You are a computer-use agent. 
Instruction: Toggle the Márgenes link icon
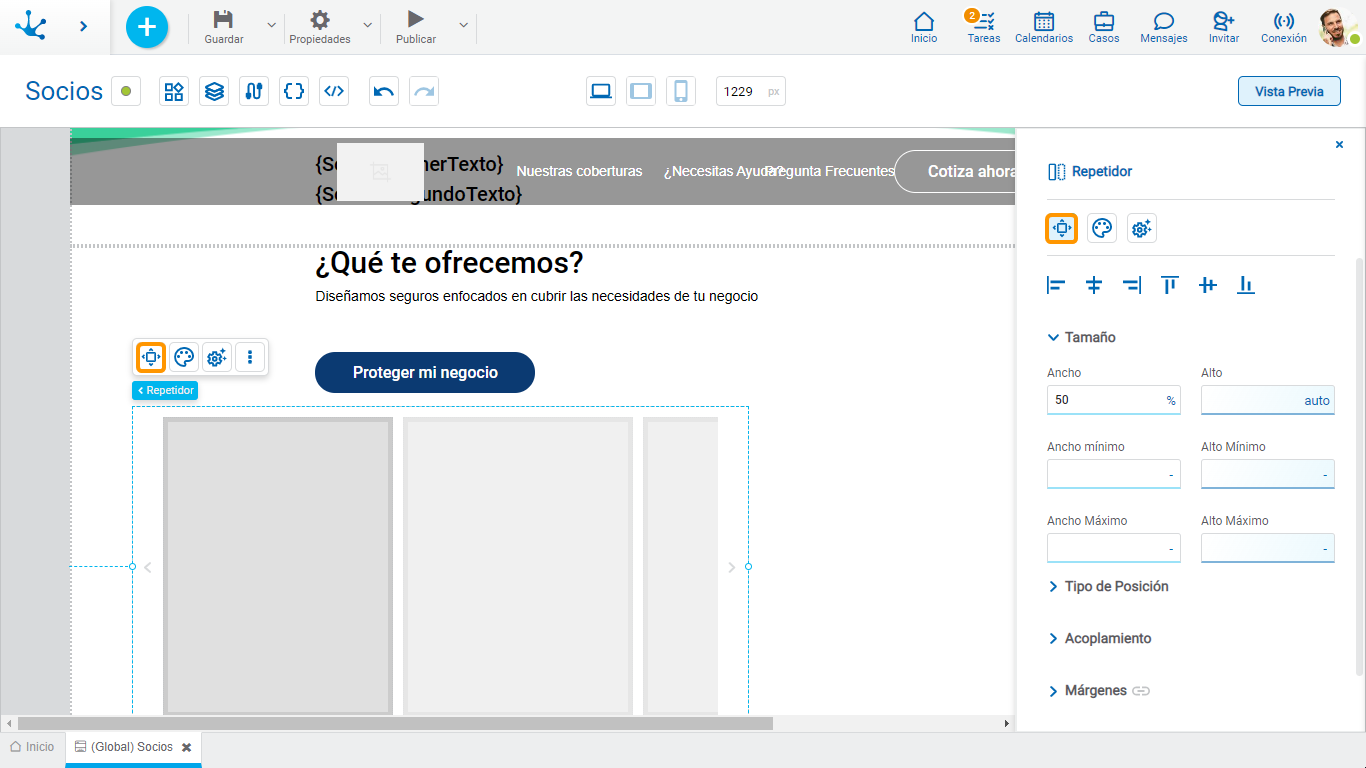(x=1141, y=691)
